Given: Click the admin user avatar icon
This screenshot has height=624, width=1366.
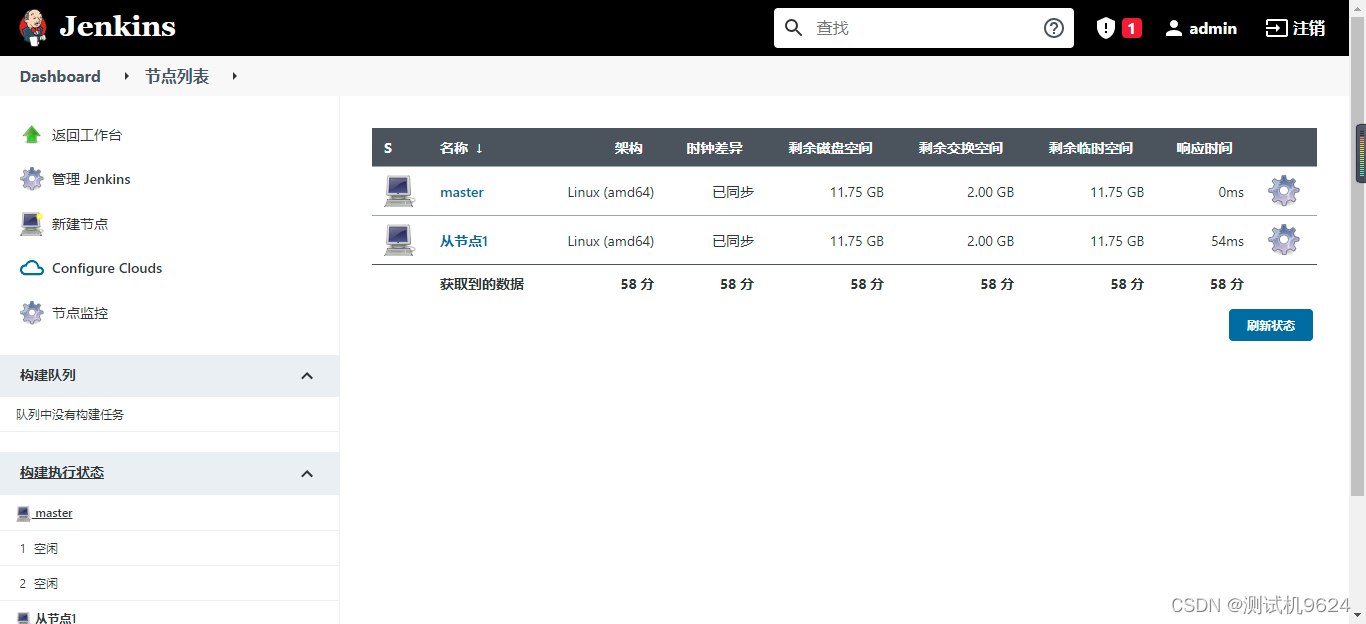Looking at the screenshot, I should click(1174, 28).
